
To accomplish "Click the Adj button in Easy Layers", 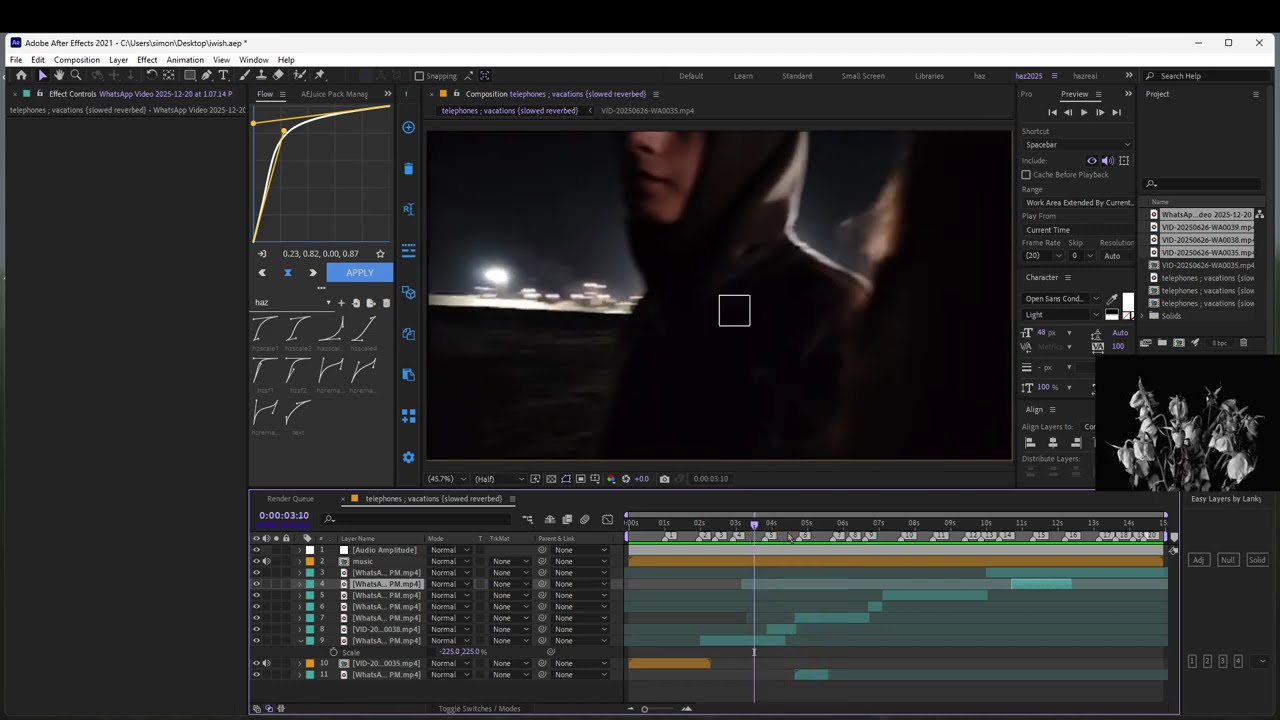I will 1198,560.
